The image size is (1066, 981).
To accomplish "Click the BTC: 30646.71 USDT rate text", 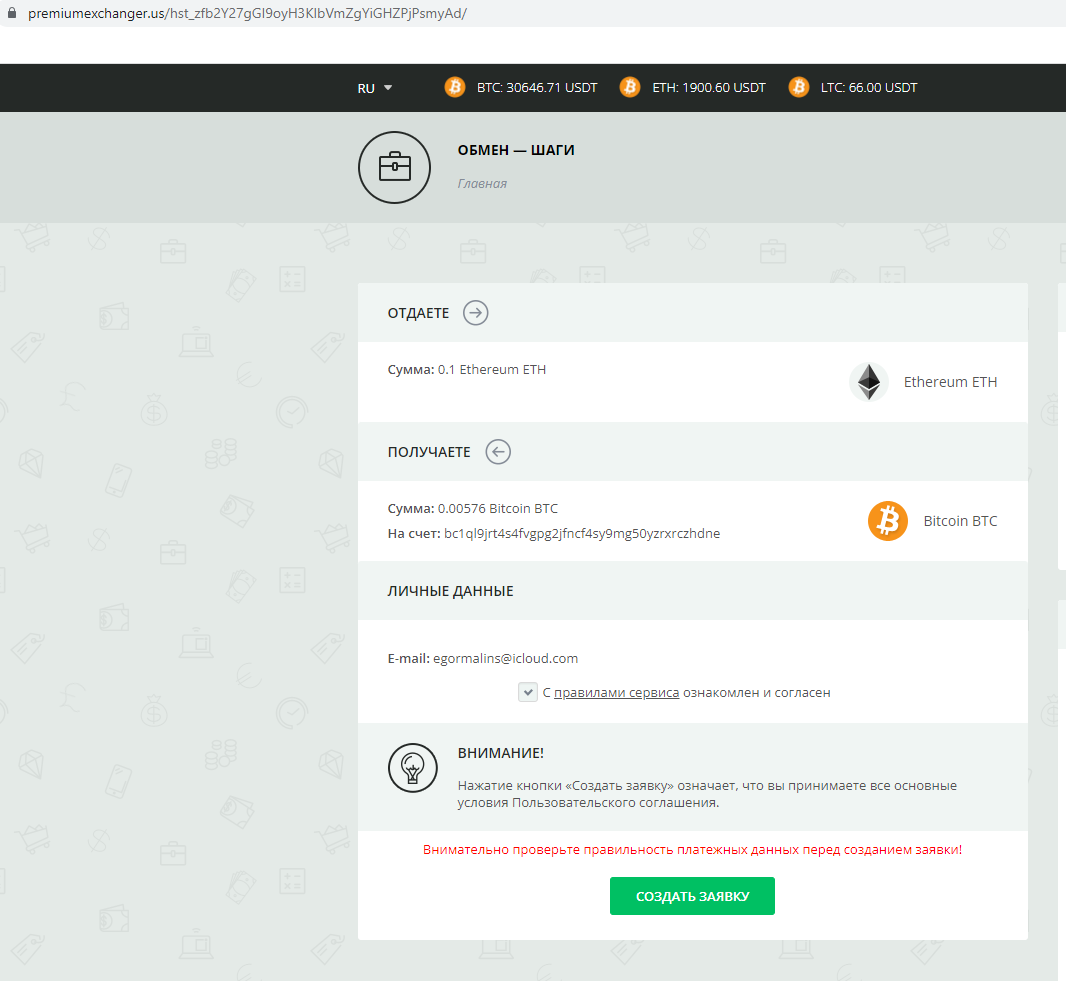I will pos(537,88).
